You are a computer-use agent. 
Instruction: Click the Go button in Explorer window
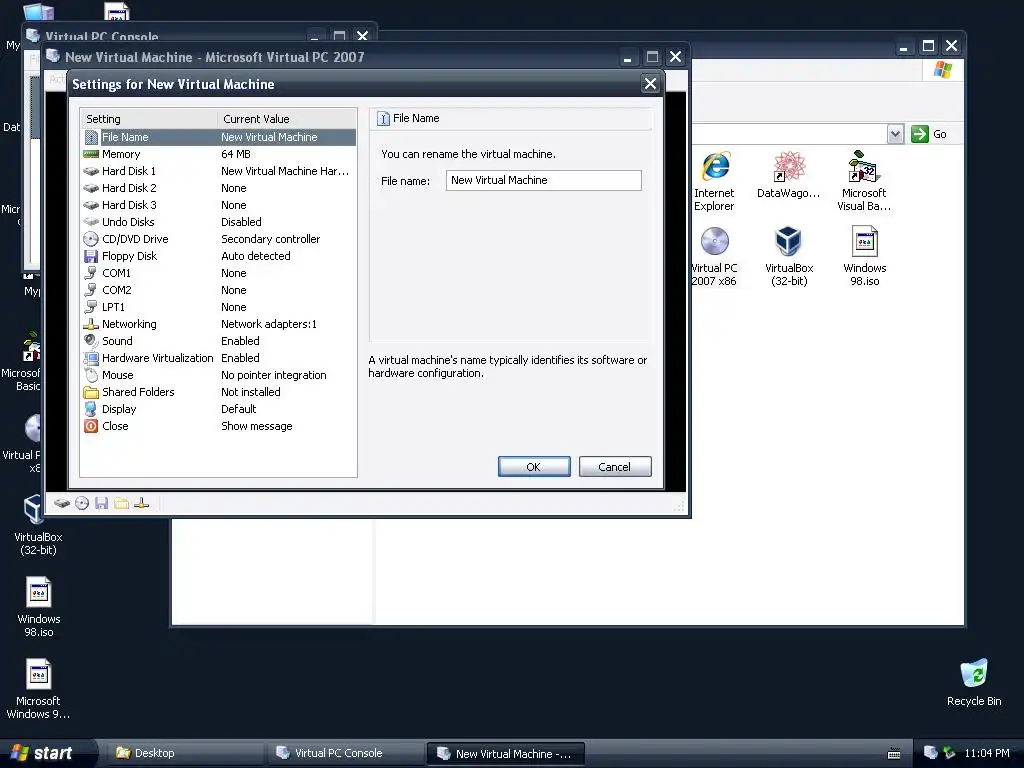click(x=929, y=134)
